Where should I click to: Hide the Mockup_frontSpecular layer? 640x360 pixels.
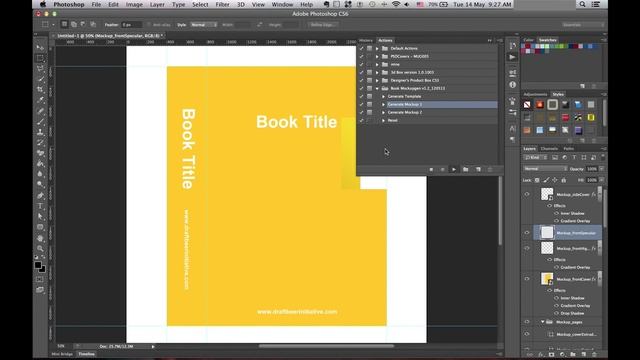coord(527,233)
